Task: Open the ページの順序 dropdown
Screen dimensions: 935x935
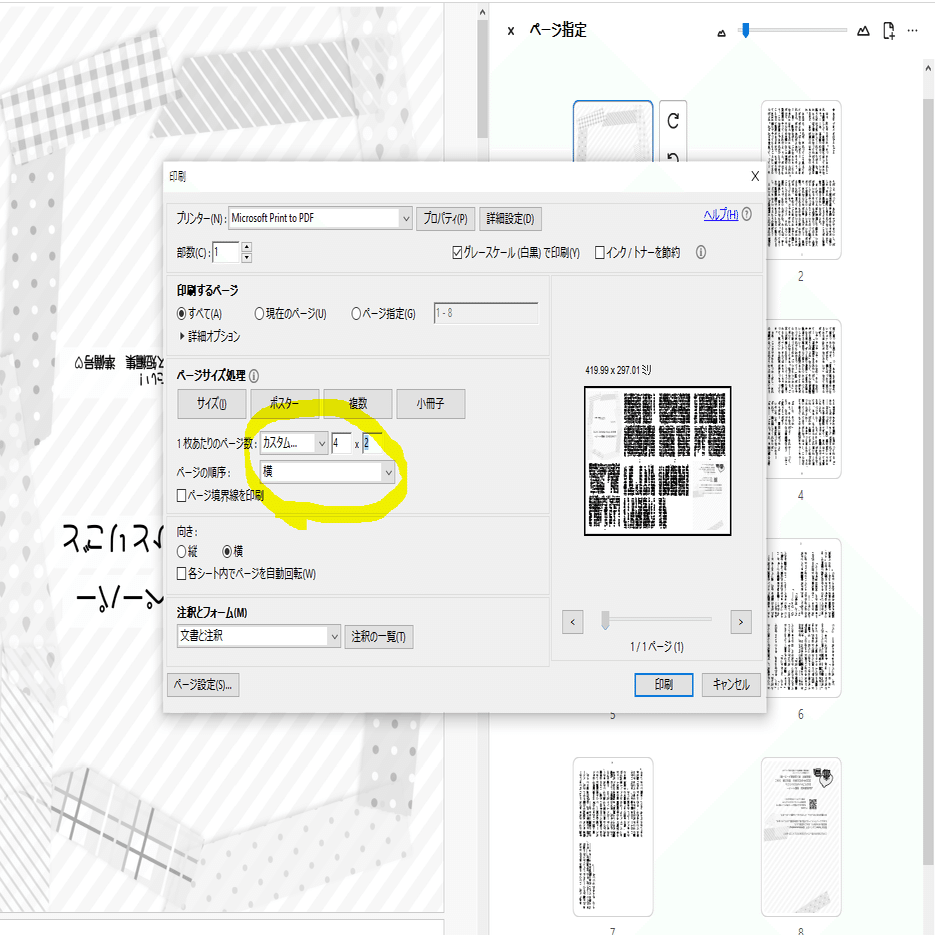Action: (x=391, y=470)
